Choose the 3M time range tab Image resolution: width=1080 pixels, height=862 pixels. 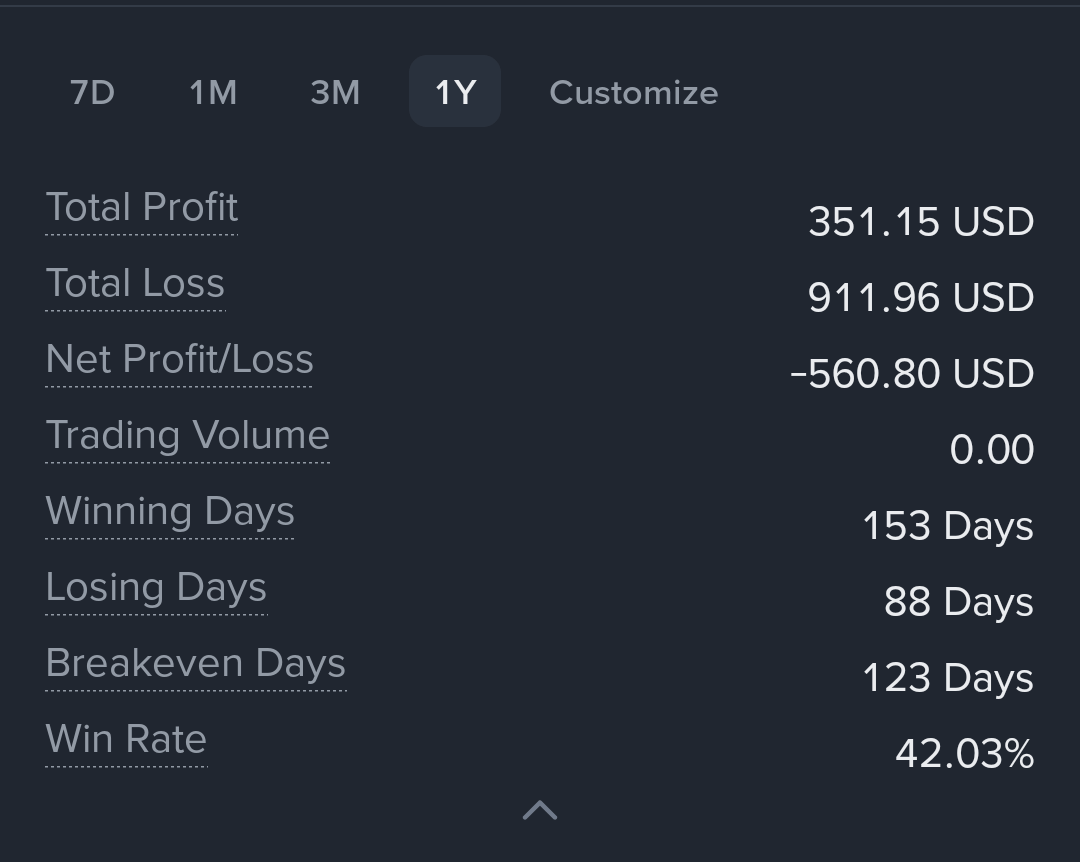335,92
